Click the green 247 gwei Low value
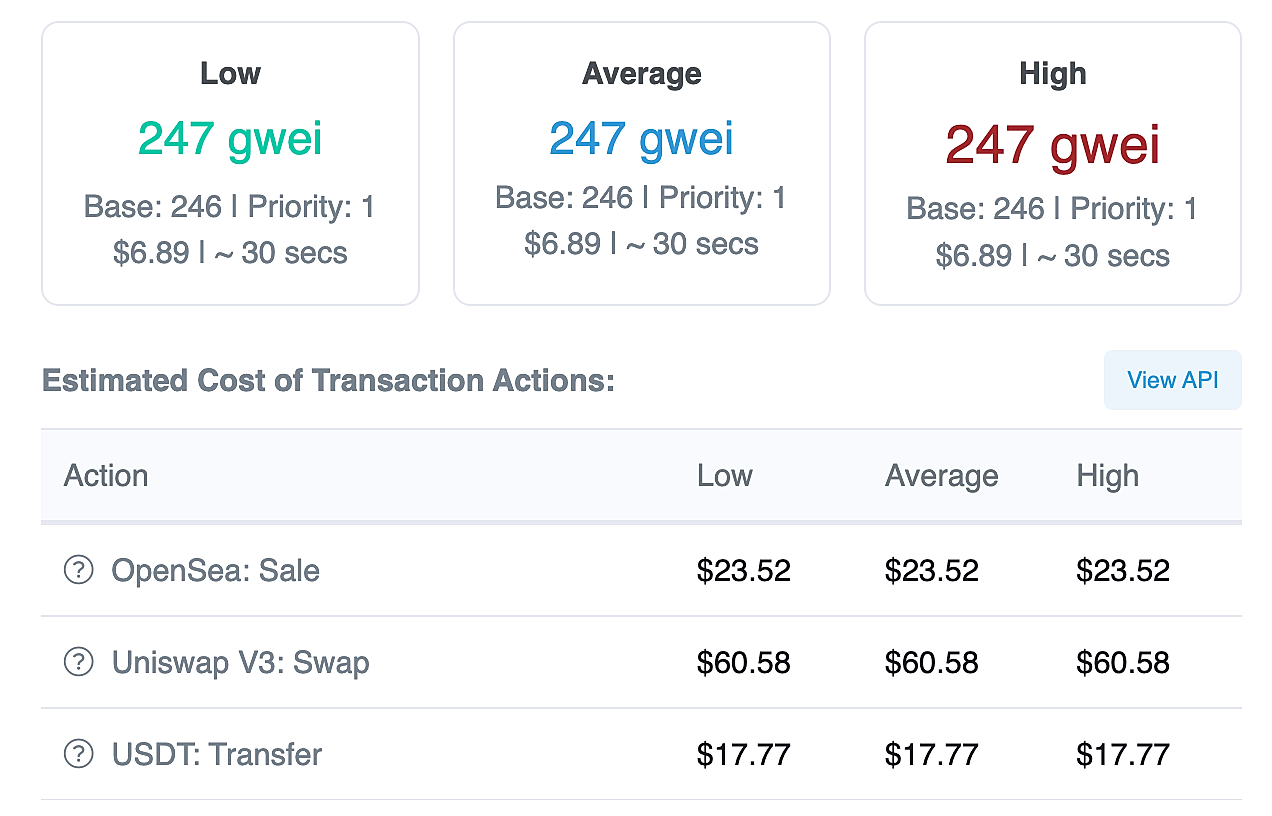This screenshot has width=1272, height=816. click(230, 139)
